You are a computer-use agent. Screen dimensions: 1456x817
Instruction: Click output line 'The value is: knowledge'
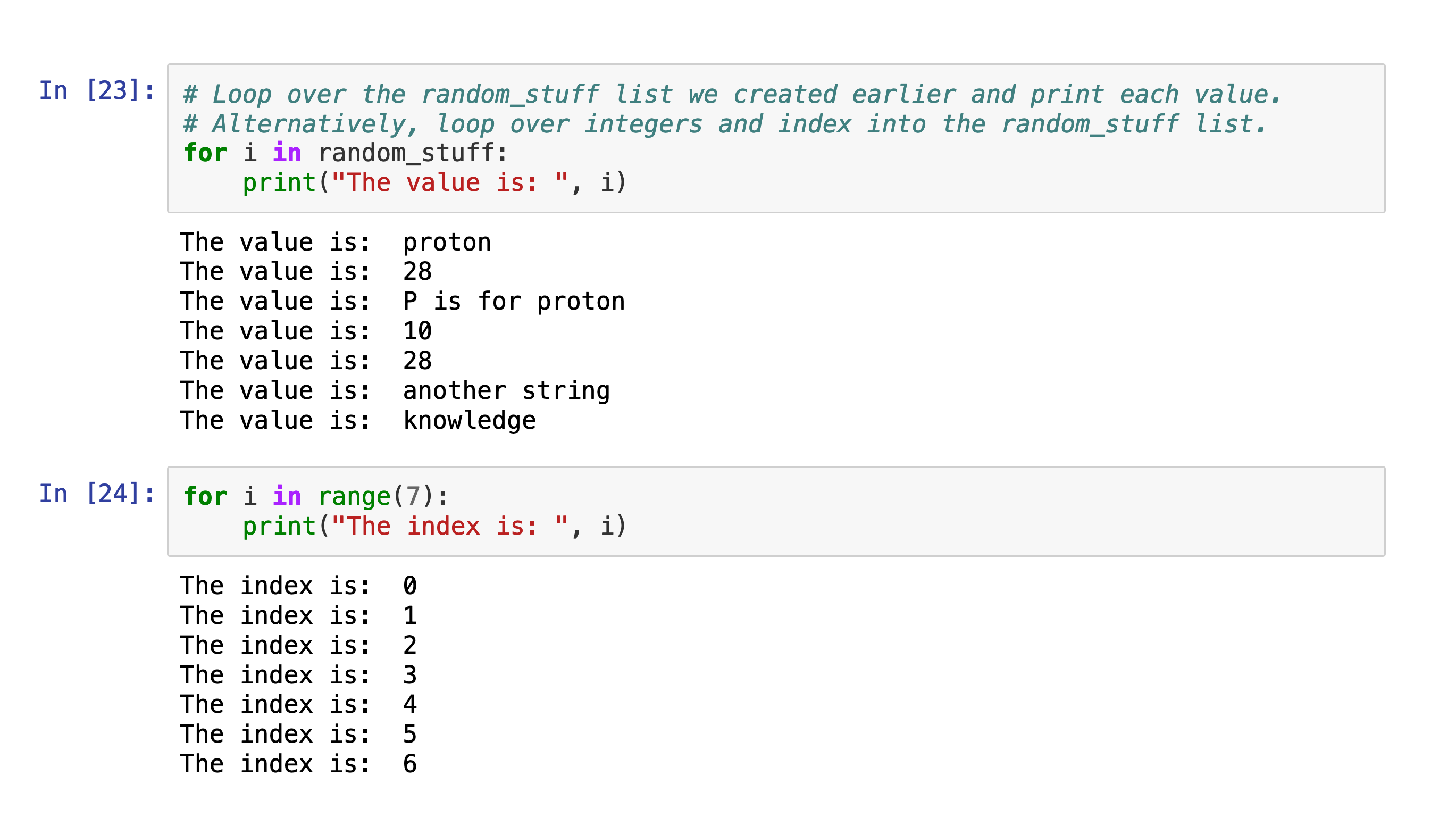coord(357,421)
